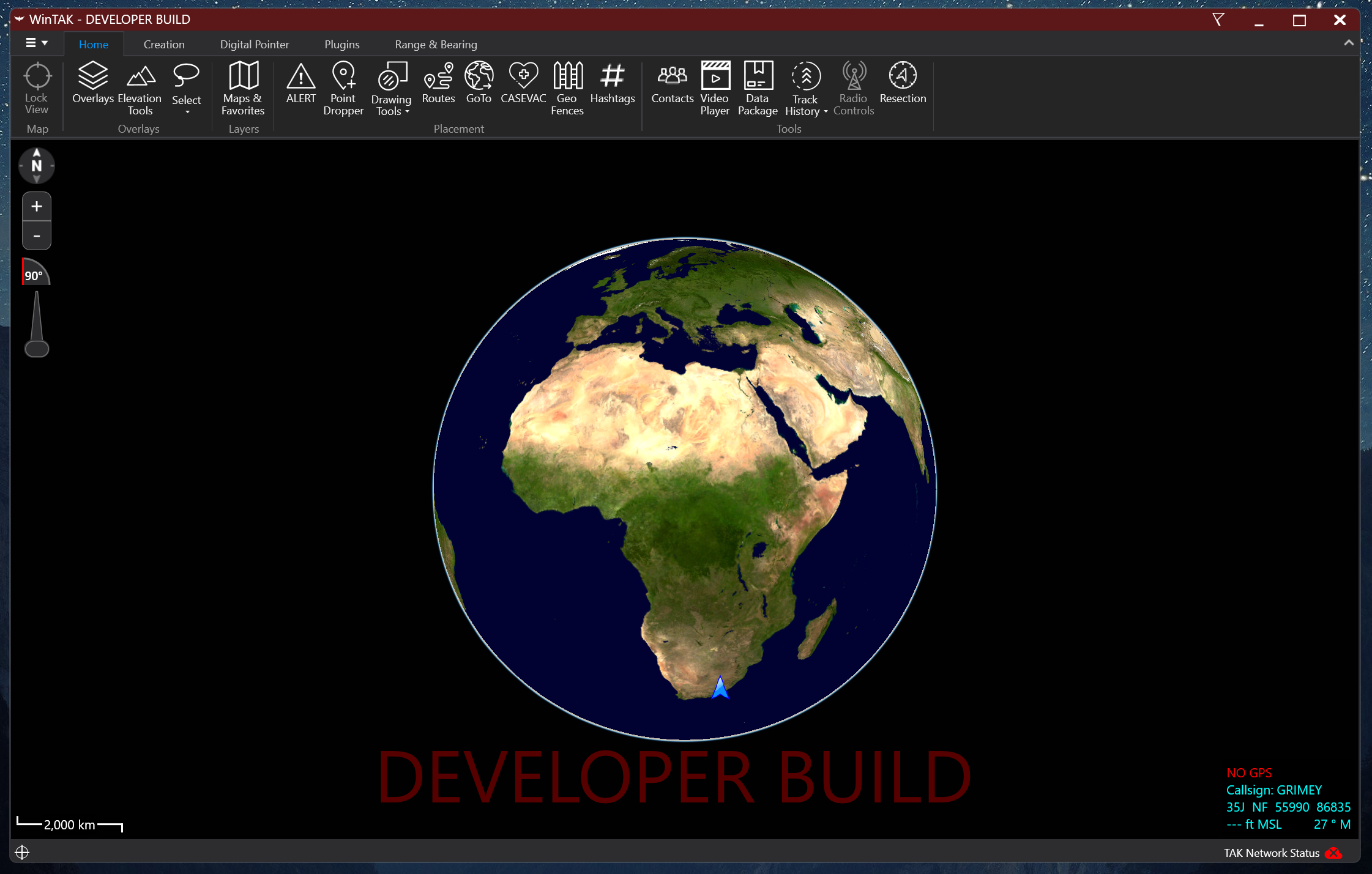
Task: Click the 35J NF 55990 86835 coordinates
Action: point(1288,807)
